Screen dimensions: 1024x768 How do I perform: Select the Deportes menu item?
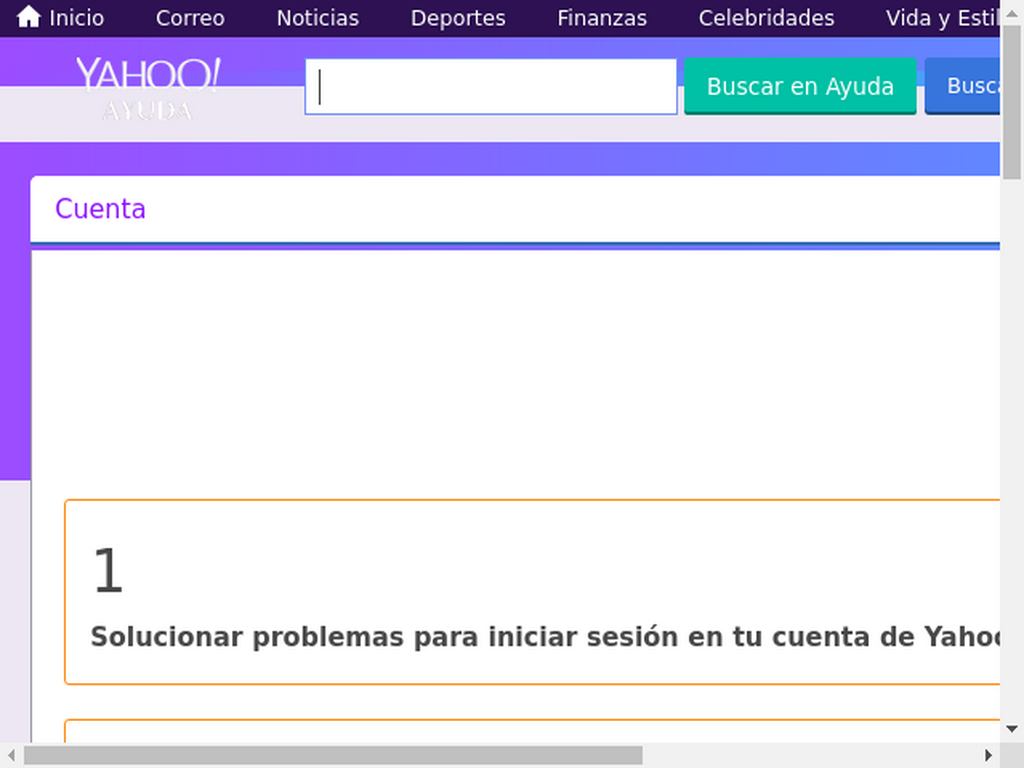point(458,18)
